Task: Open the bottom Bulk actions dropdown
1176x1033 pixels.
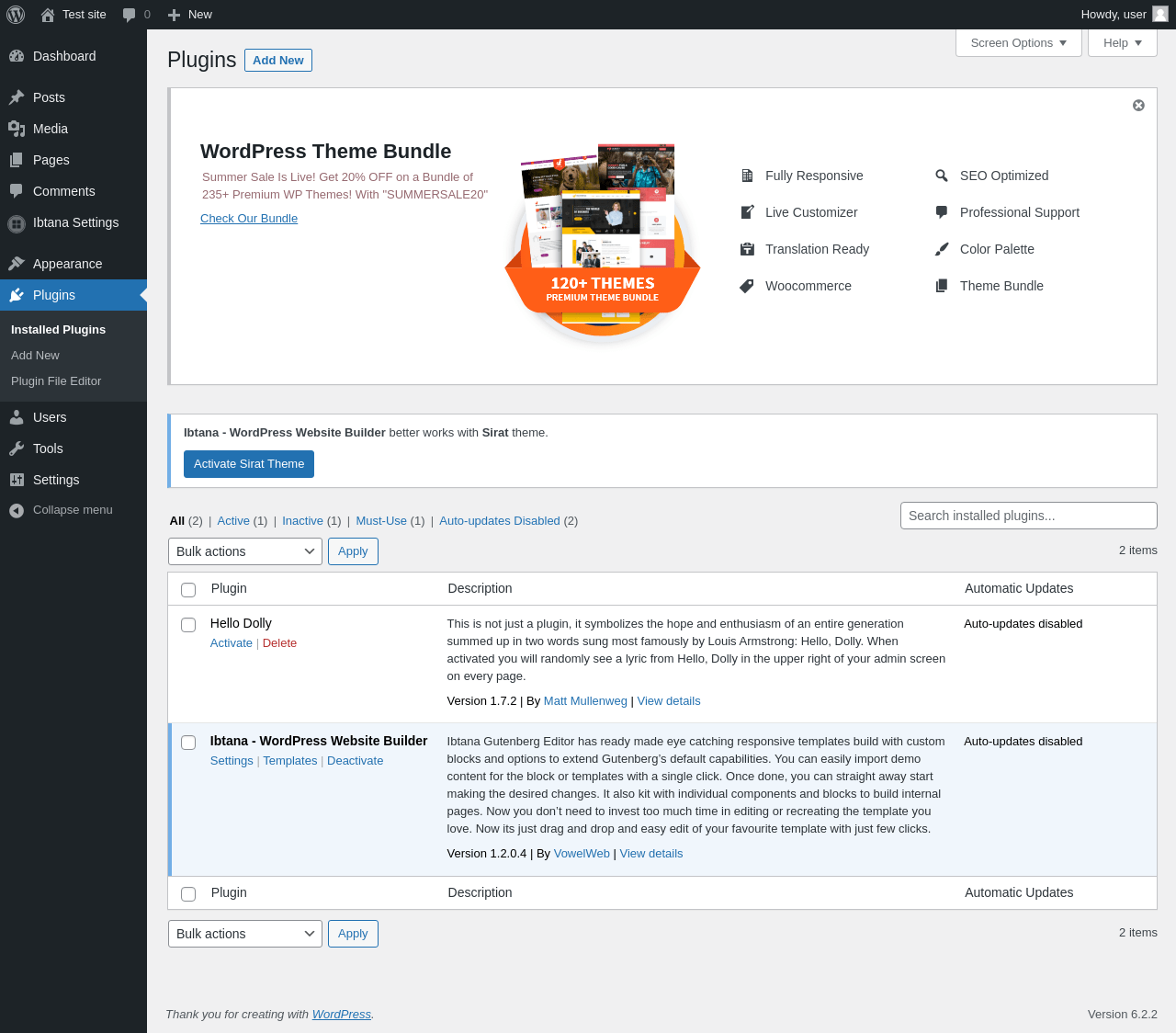Action: [245, 934]
